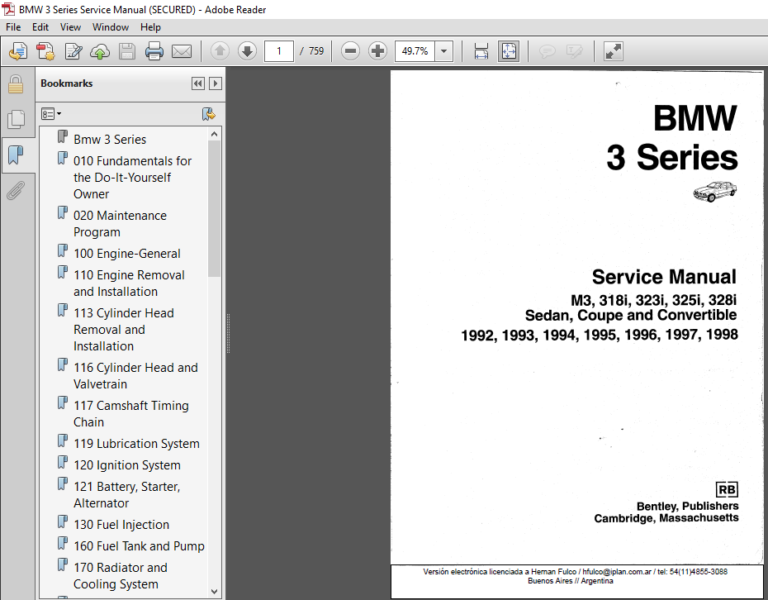The width and height of the screenshot is (768, 600).
Task: Click the security lock panel icon
Action: [x=16, y=84]
